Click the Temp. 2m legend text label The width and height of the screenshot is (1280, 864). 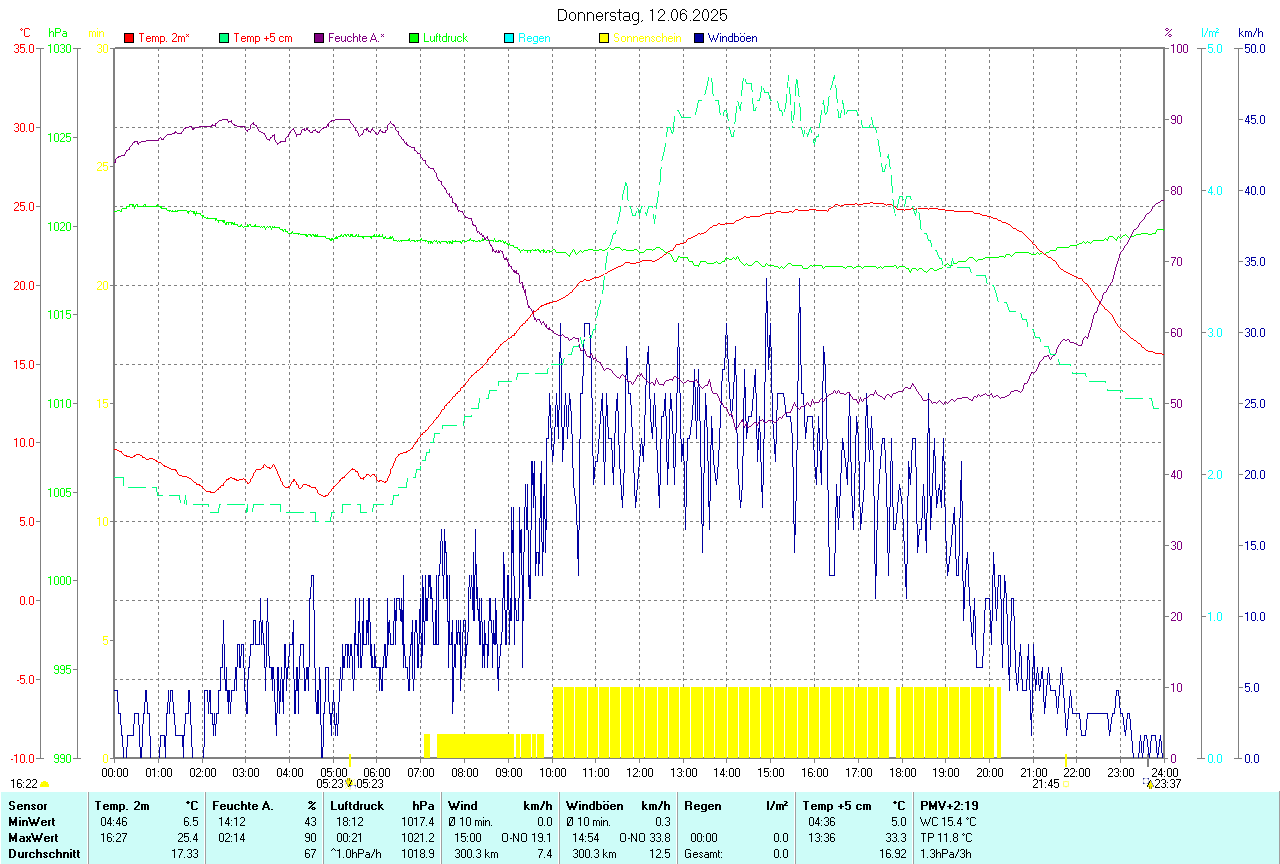click(164, 38)
